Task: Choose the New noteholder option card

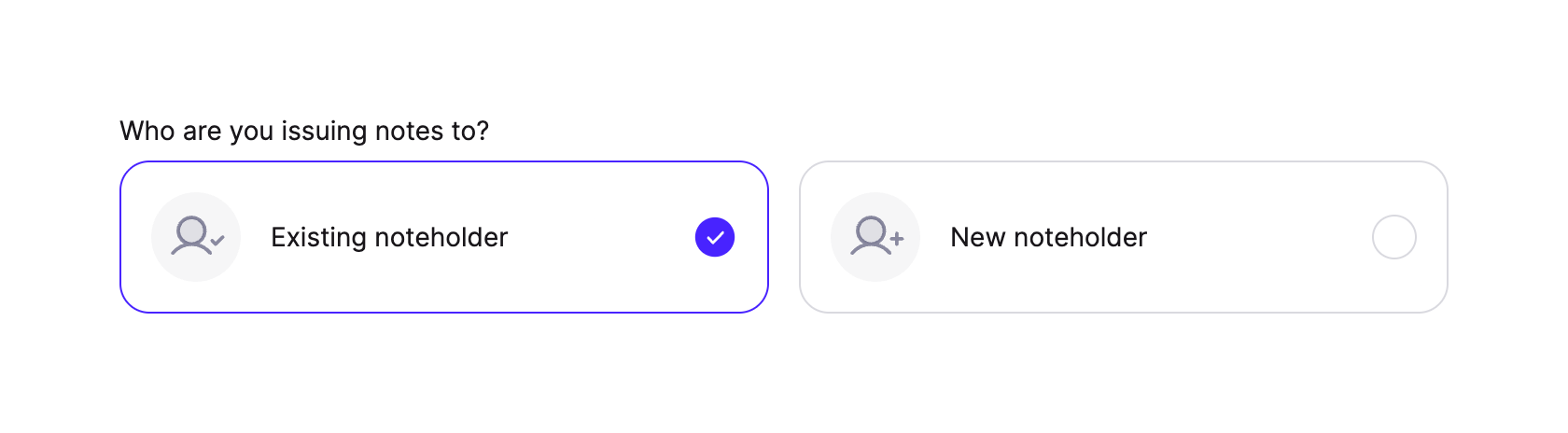Action: [1123, 237]
